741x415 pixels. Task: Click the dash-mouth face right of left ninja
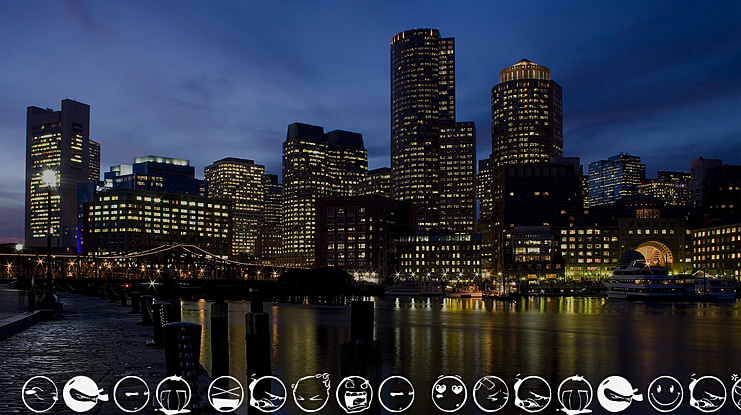131,393
